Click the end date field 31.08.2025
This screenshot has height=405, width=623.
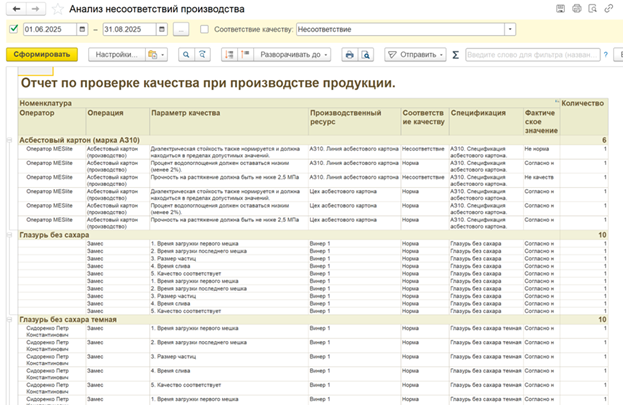point(129,29)
